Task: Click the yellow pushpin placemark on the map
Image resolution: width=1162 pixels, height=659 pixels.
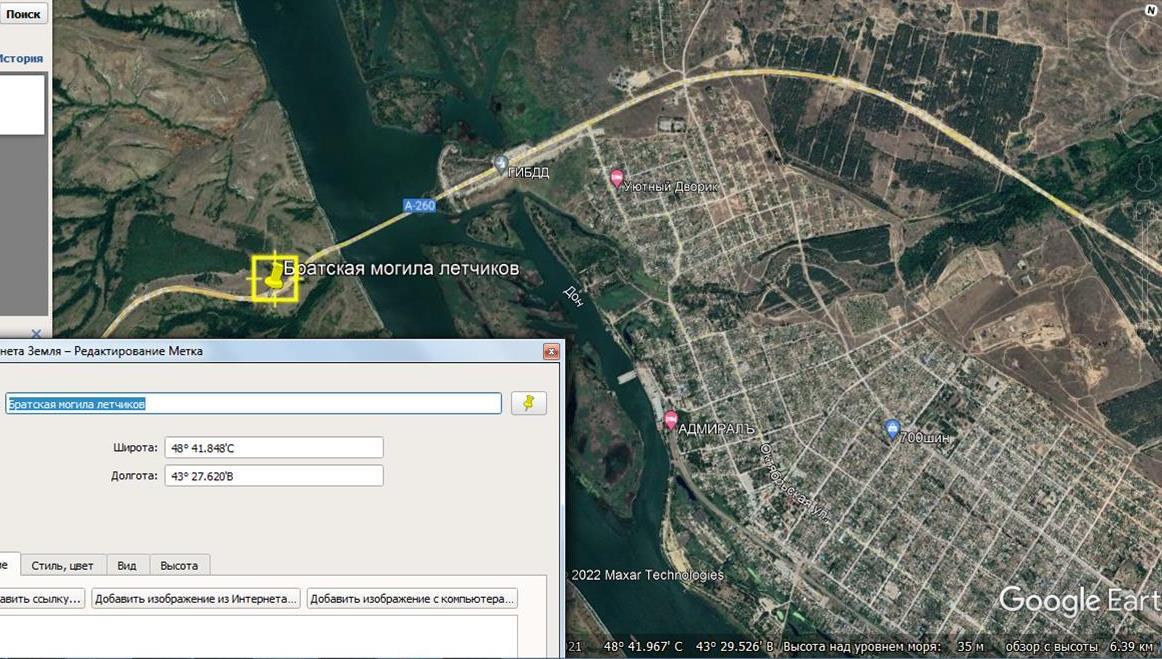Action: [x=273, y=278]
